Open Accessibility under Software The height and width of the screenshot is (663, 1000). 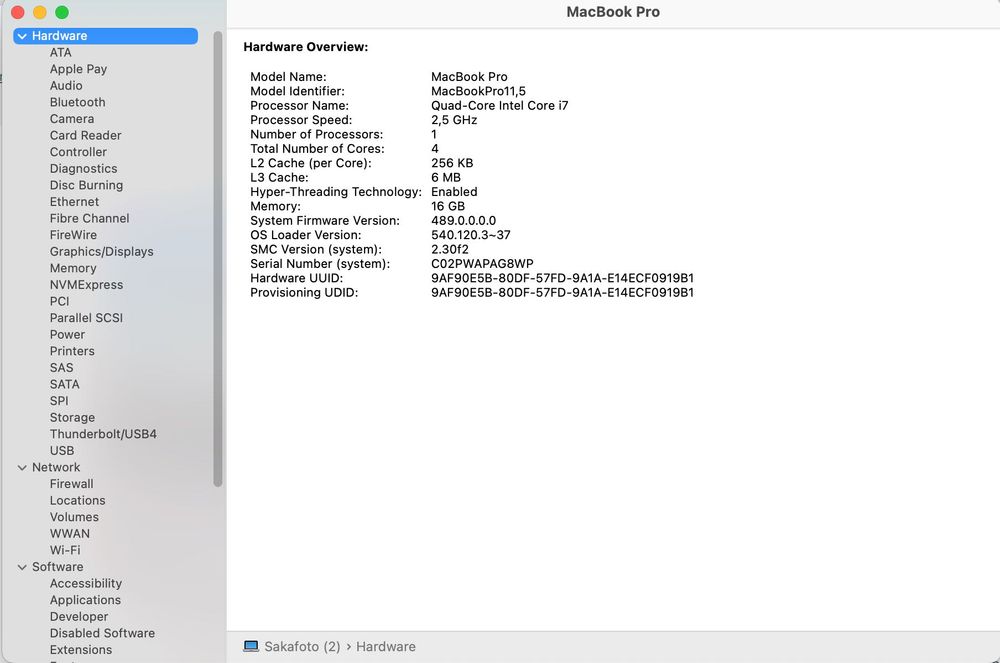click(x=85, y=583)
